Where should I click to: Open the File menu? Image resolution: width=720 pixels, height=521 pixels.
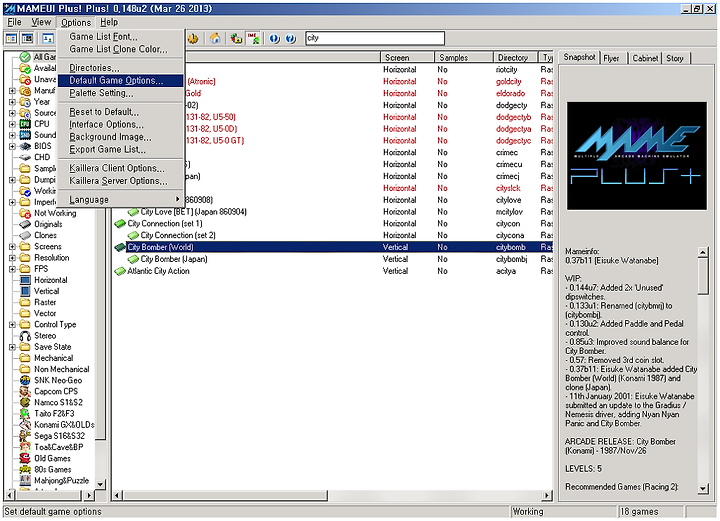pos(15,22)
